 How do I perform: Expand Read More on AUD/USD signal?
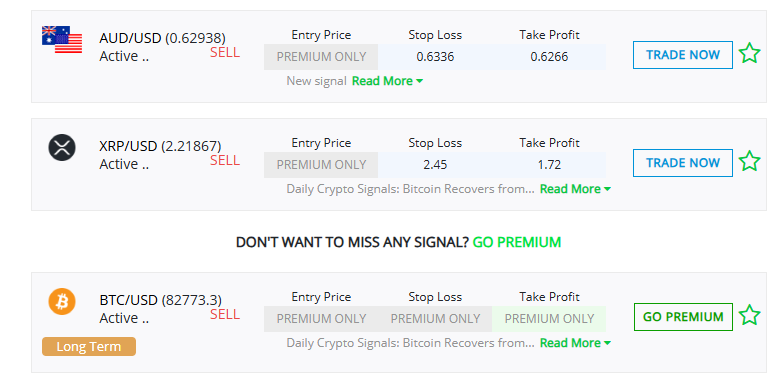pyautogui.click(x=387, y=81)
